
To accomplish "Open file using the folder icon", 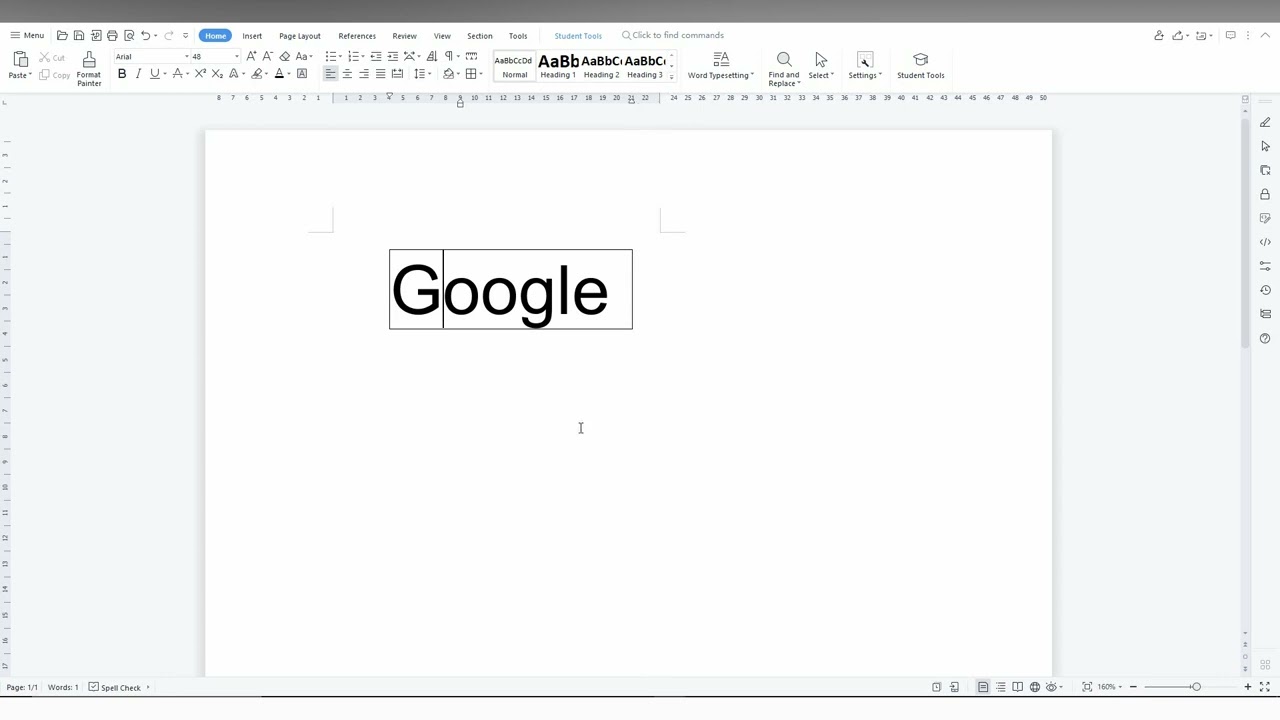I will (62, 36).
